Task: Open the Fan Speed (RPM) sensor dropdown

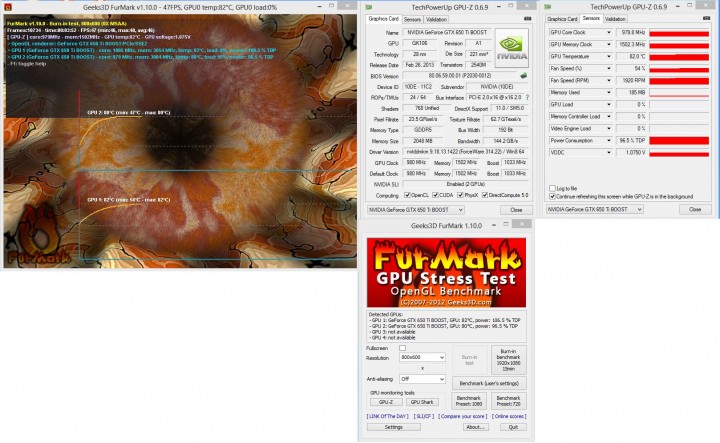Action: coord(608,80)
